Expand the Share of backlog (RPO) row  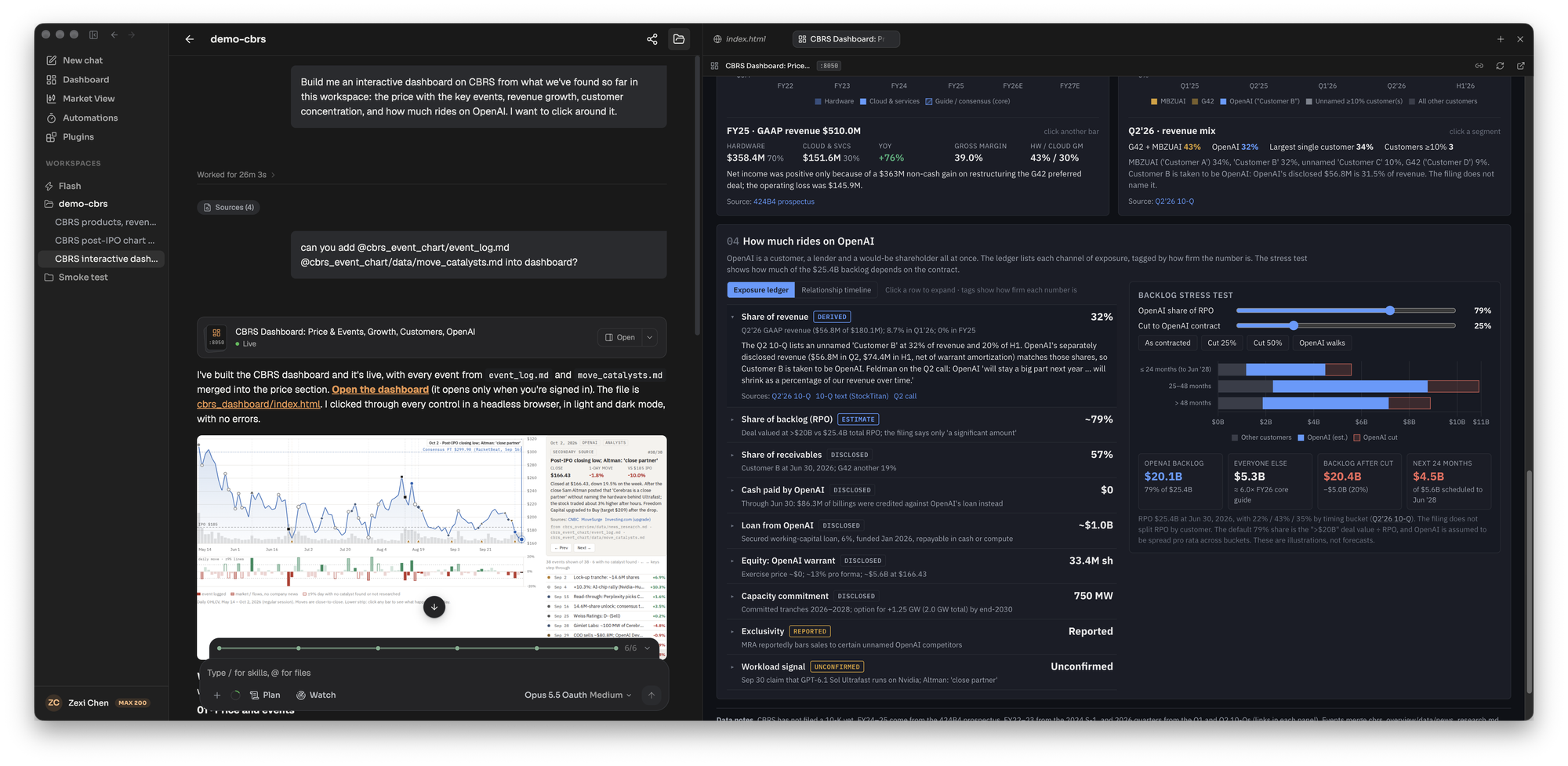click(921, 427)
